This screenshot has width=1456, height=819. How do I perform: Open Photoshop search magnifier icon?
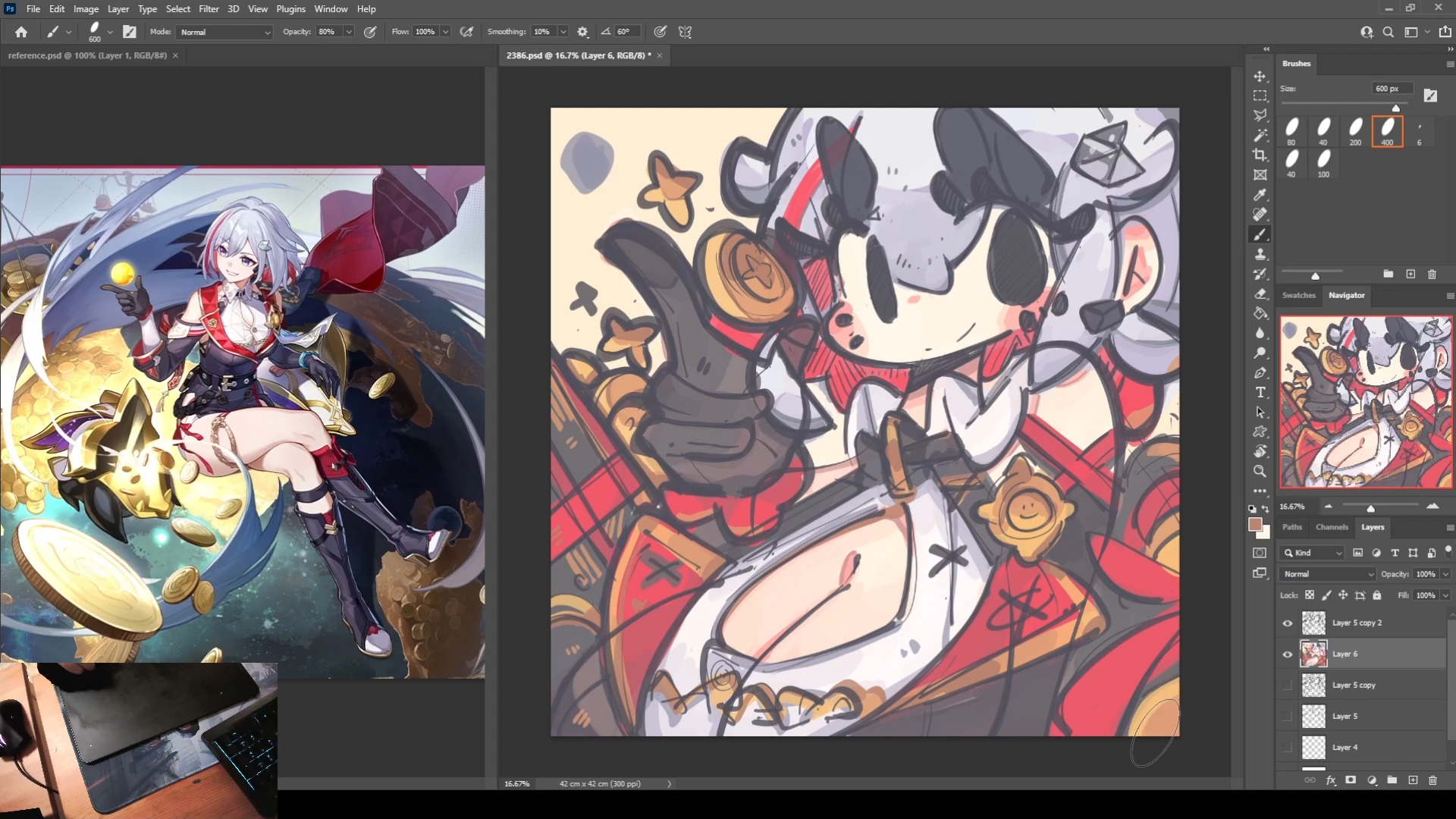(x=1388, y=32)
